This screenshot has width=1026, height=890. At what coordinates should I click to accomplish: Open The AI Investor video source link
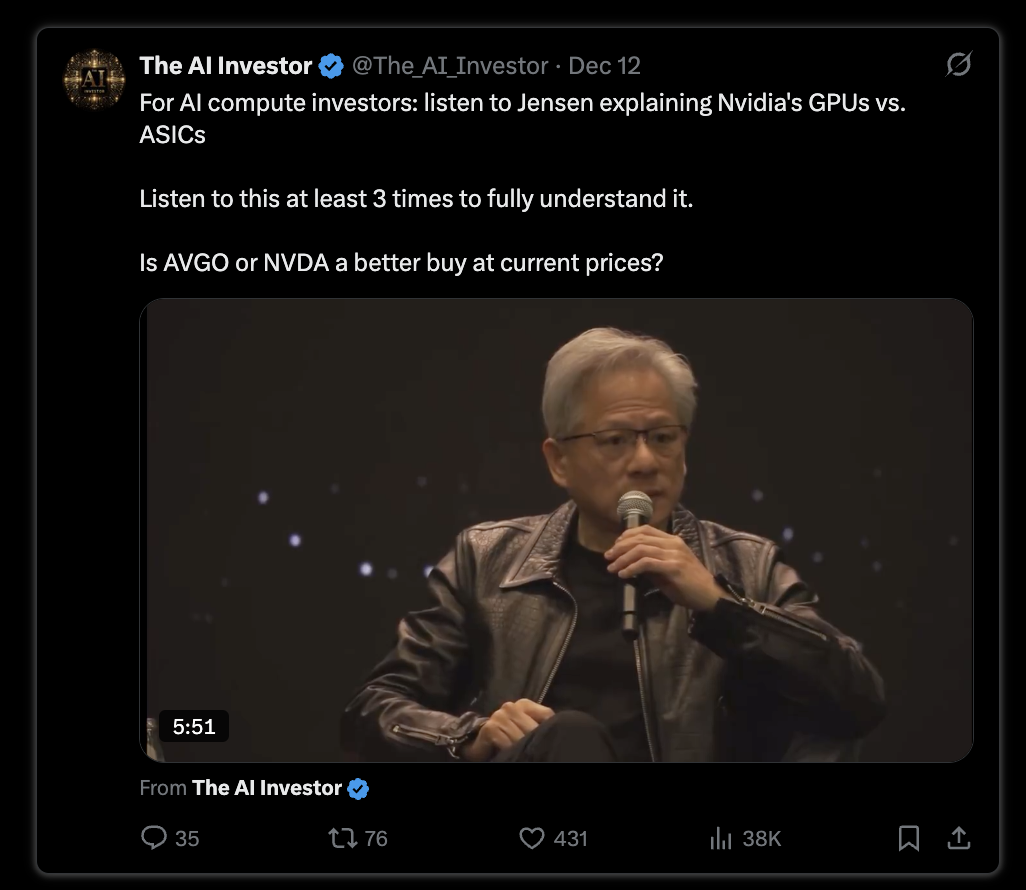267,787
